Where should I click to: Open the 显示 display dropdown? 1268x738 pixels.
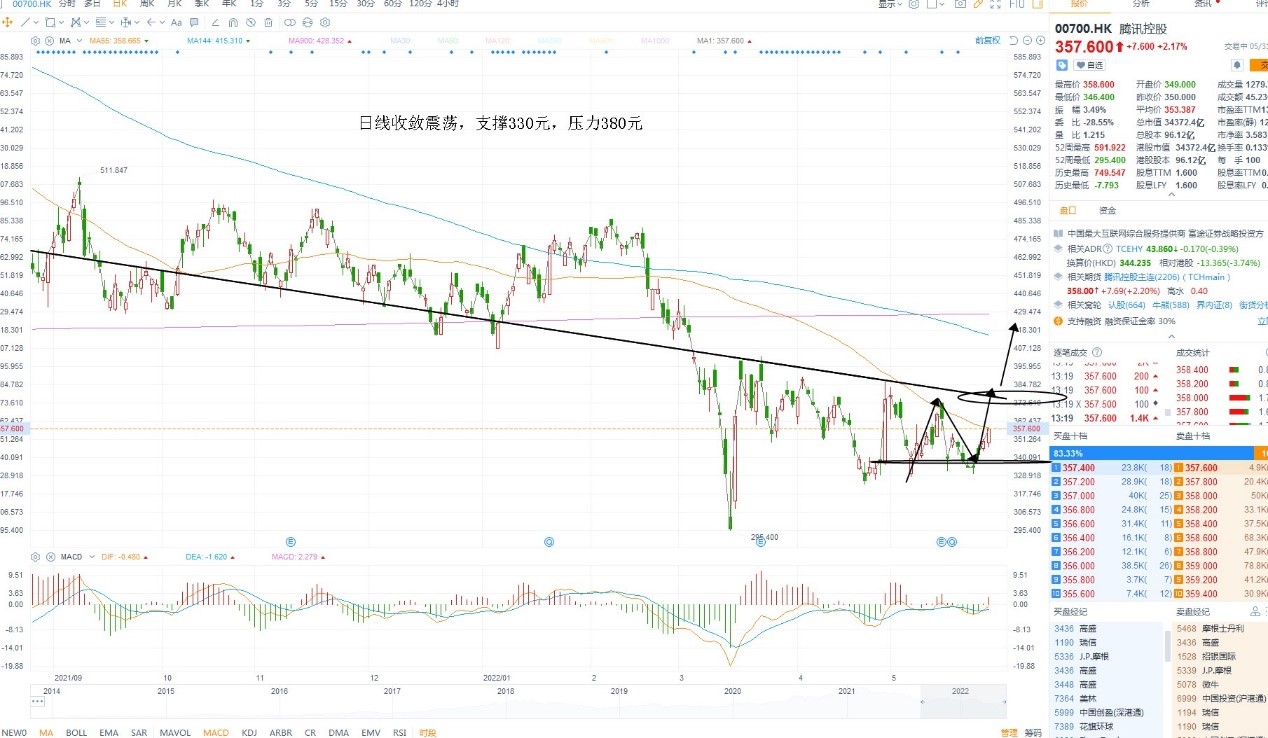pos(890,5)
